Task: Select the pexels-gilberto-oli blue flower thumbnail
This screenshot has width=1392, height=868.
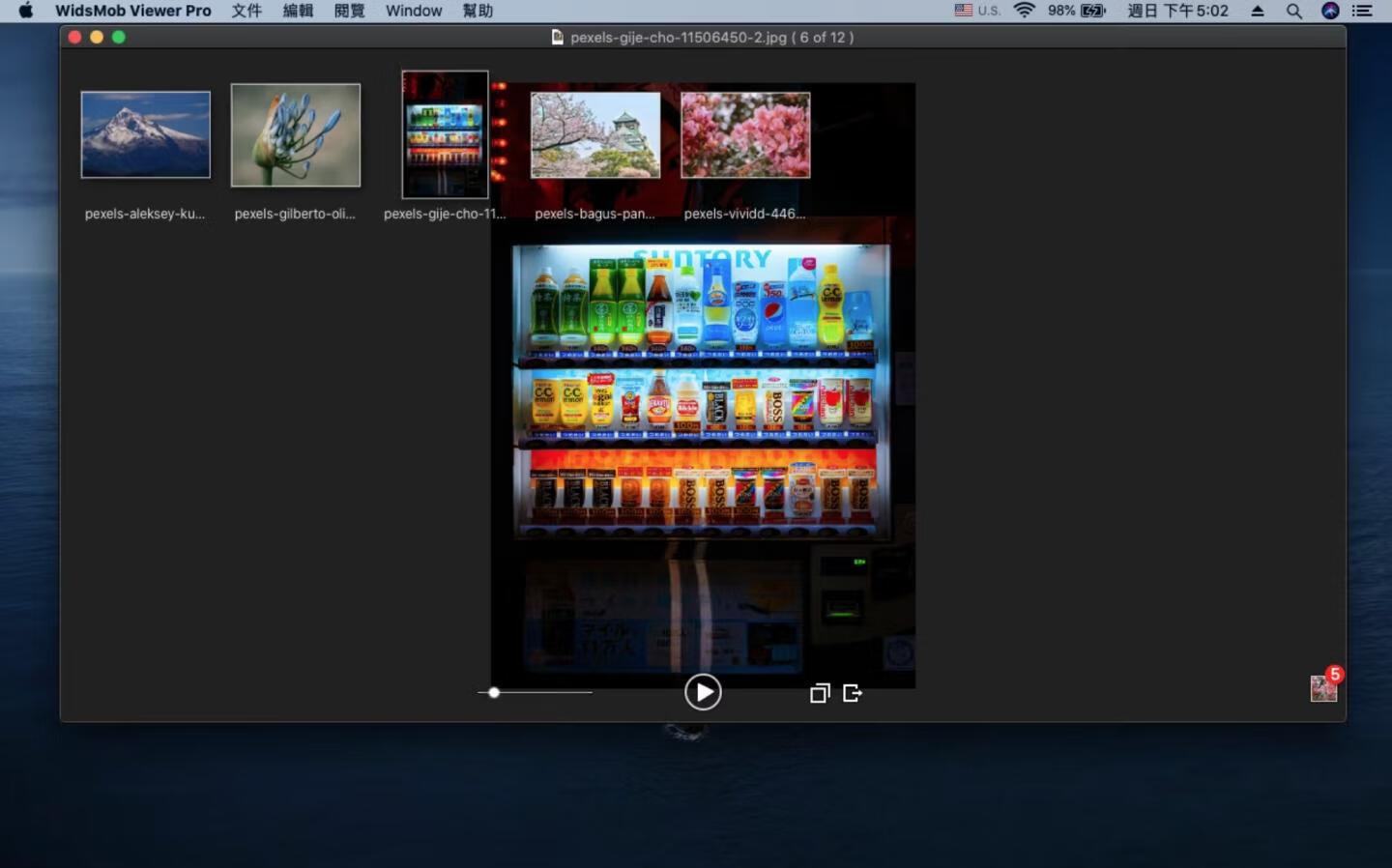Action: coord(296,135)
